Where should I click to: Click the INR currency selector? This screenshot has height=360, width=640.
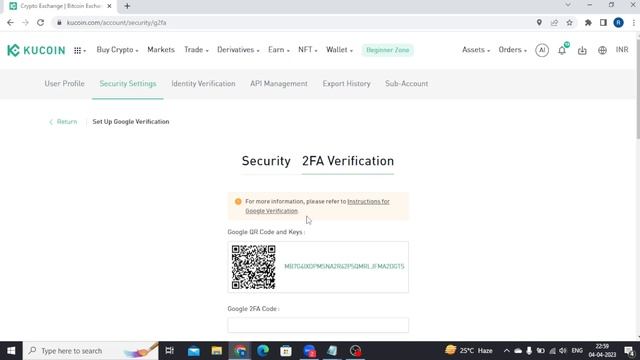pos(622,50)
